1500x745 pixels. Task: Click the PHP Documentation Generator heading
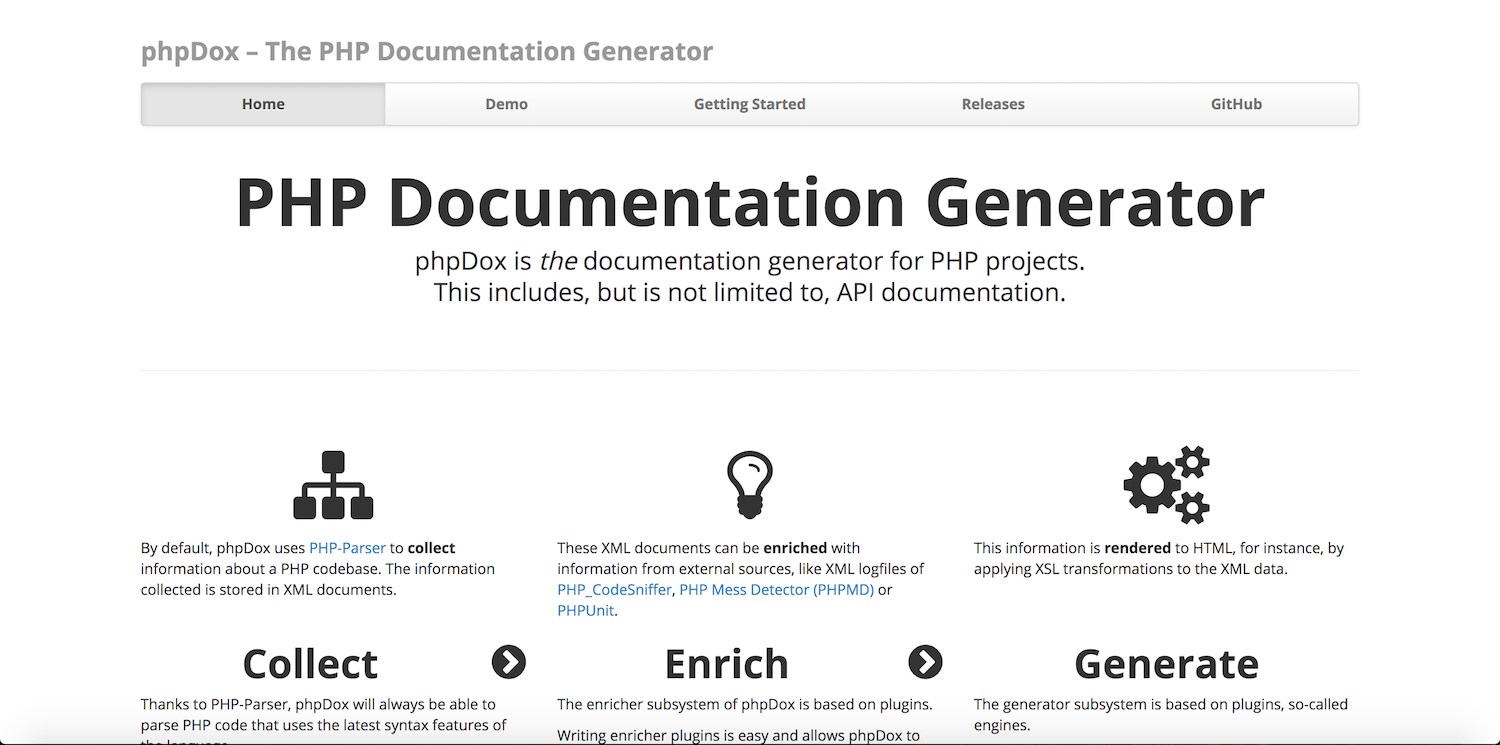[x=750, y=203]
